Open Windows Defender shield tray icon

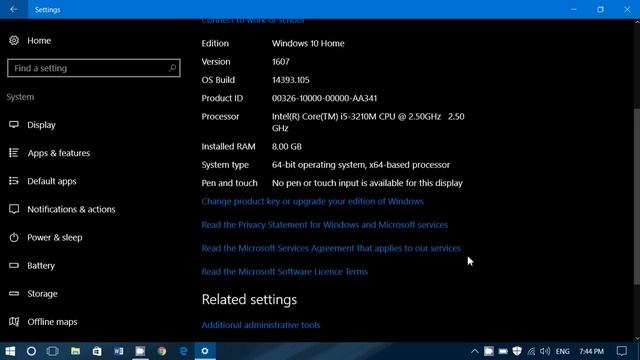click(x=517, y=351)
